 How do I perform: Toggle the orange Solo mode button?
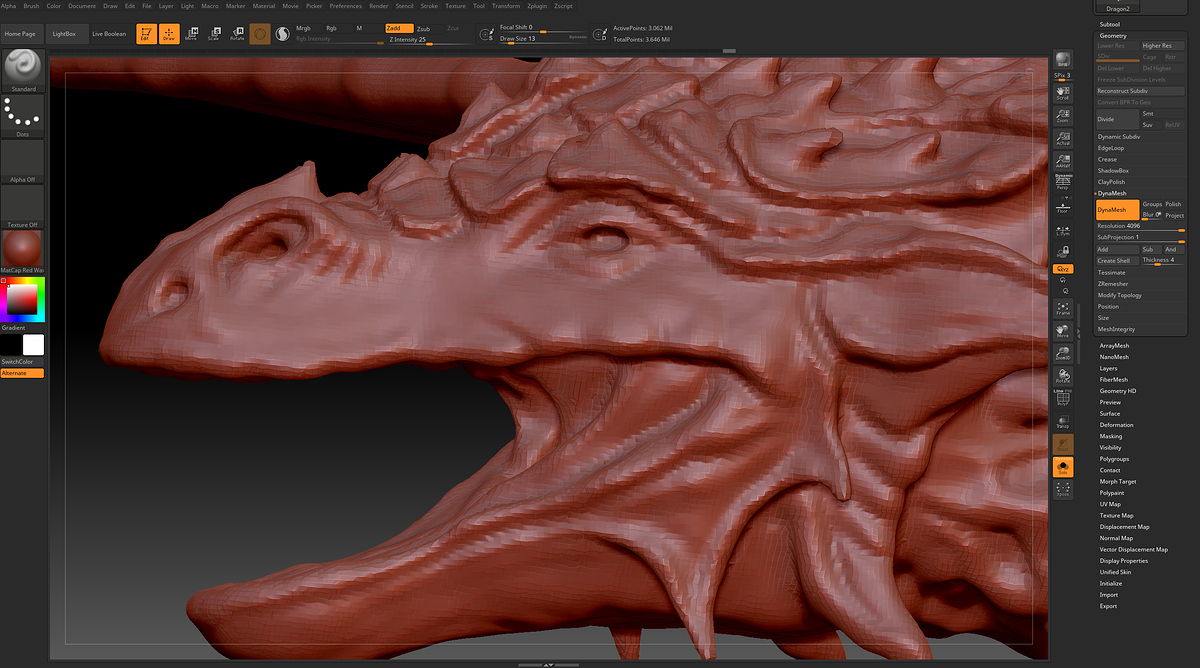point(1063,467)
